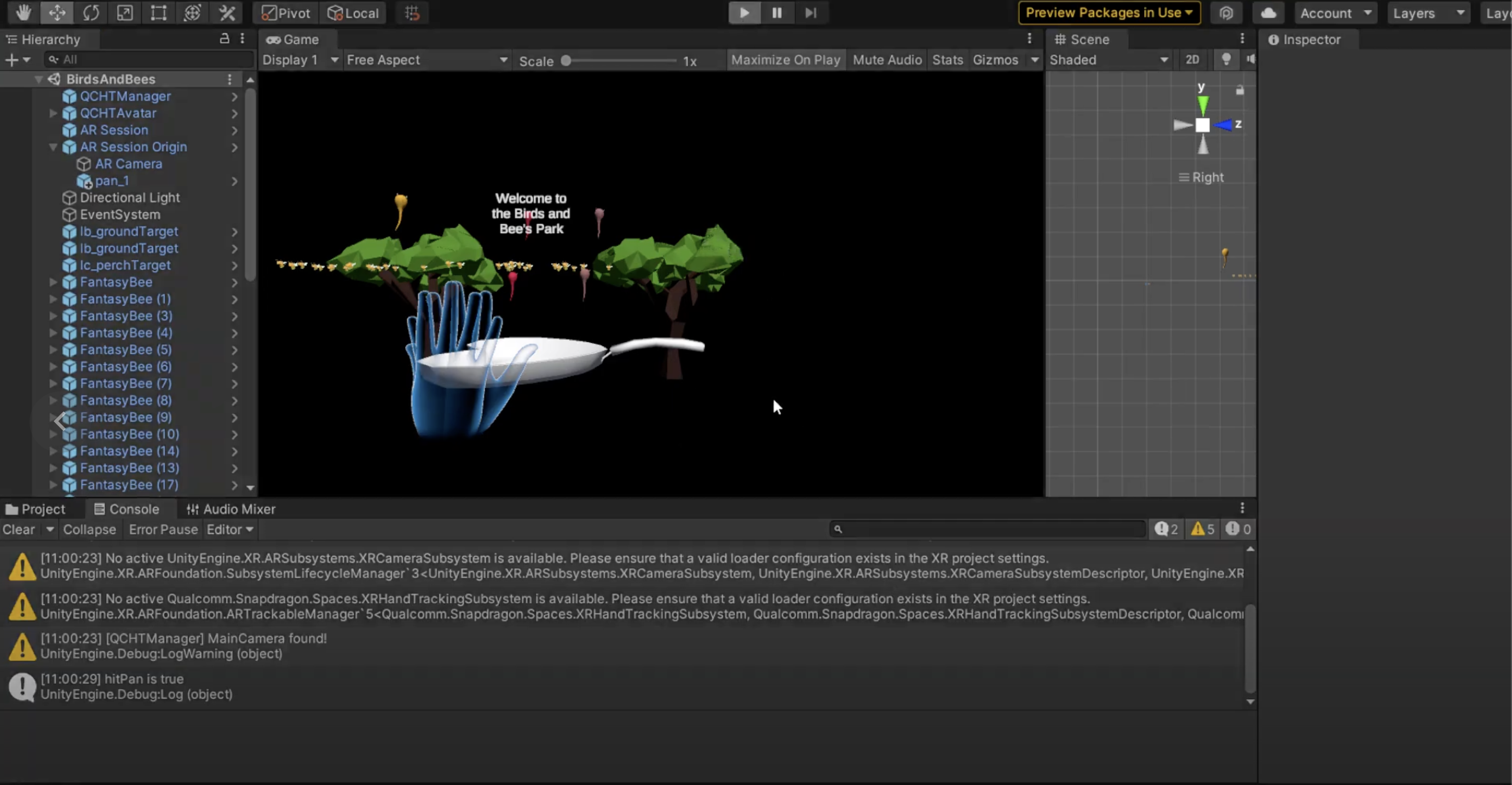
Task: Select the Hand tool in toolbar
Action: click(x=23, y=13)
